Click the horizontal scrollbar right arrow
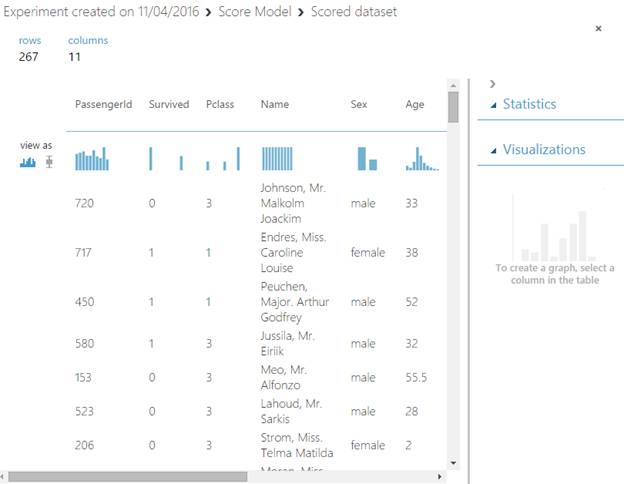Viewport: 624px width, 484px height. pos(439,476)
